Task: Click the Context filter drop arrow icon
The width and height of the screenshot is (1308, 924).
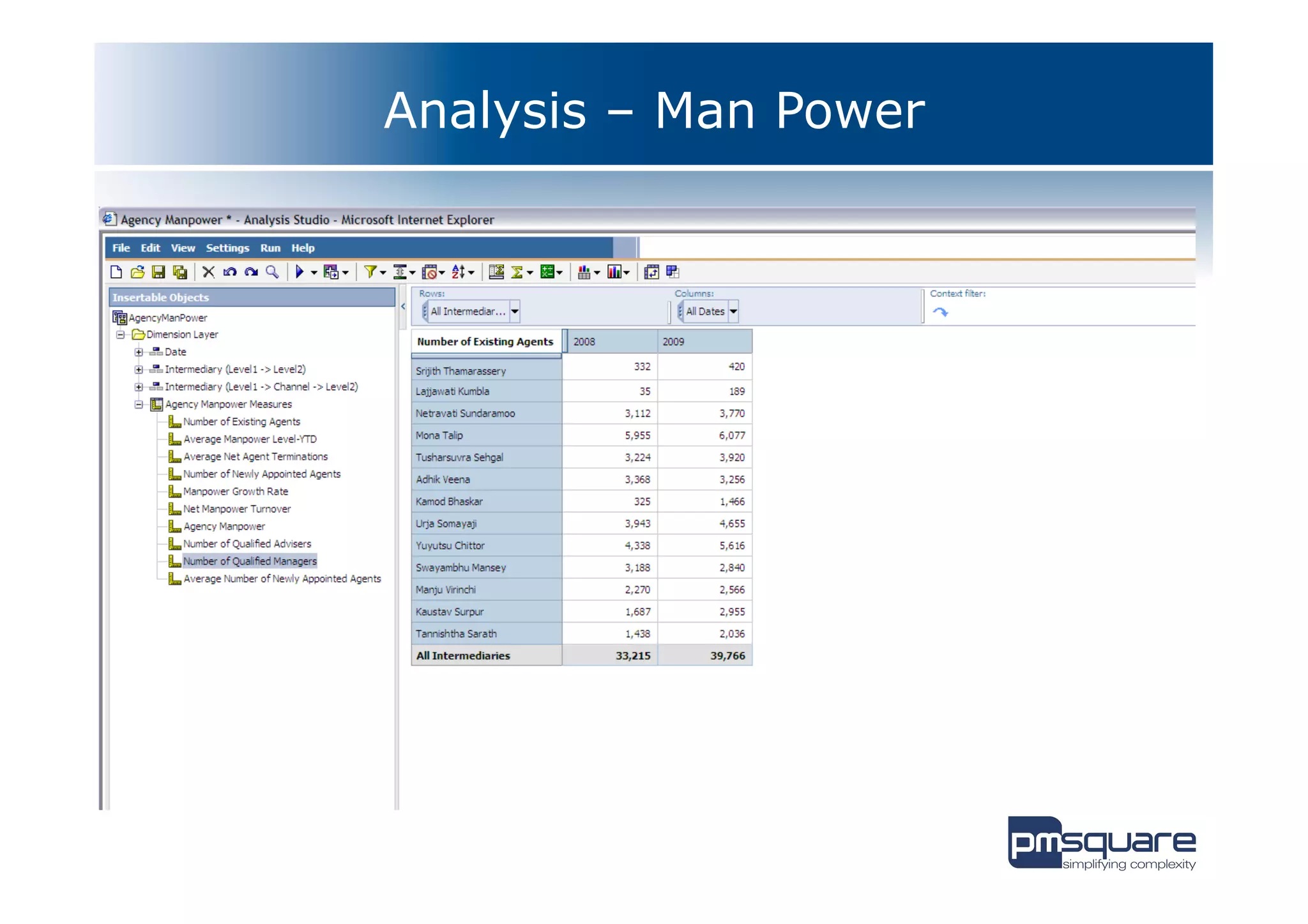Action: [940, 312]
